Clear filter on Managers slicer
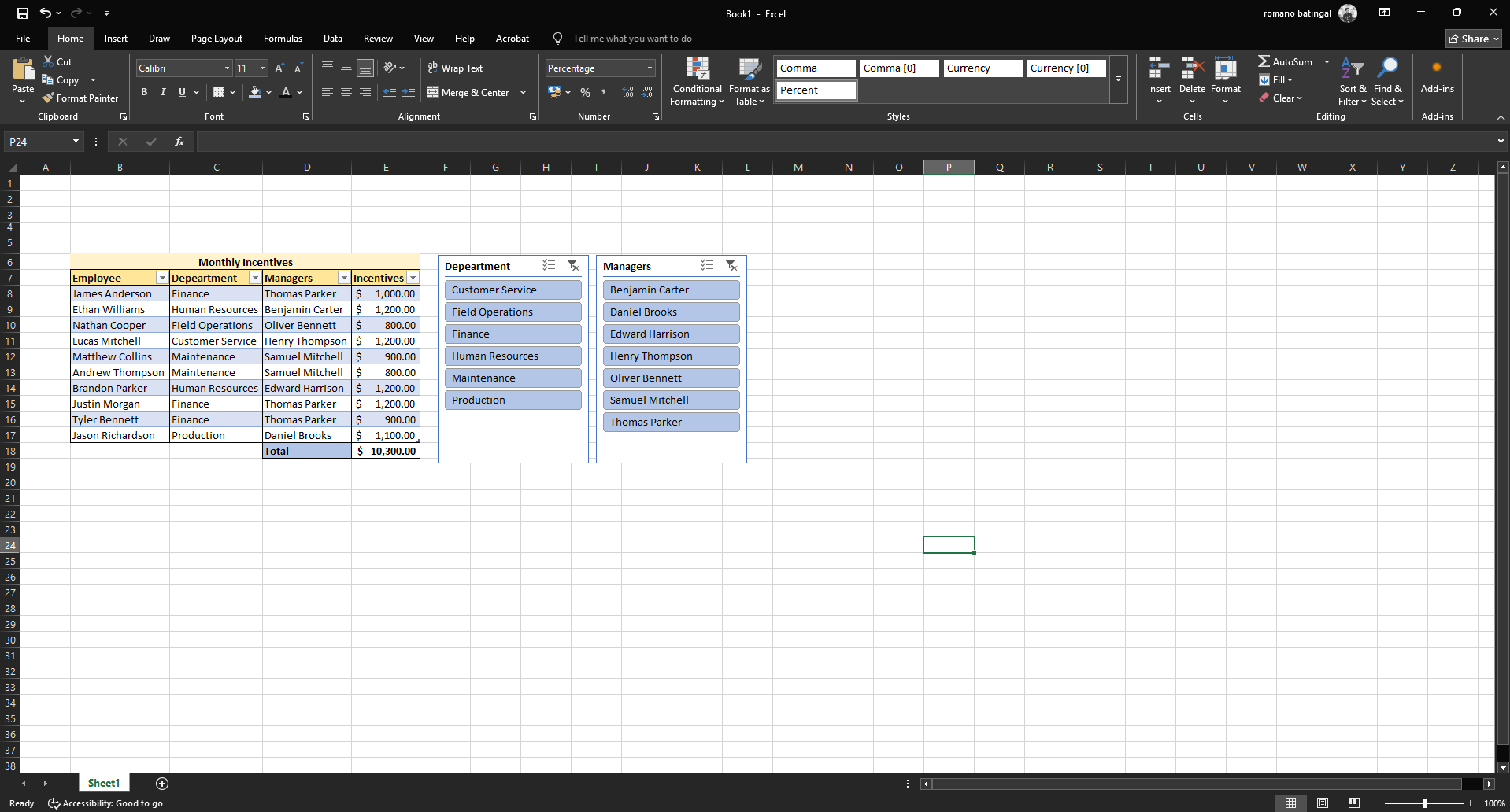Screen dimensions: 1510x812 (731, 266)
